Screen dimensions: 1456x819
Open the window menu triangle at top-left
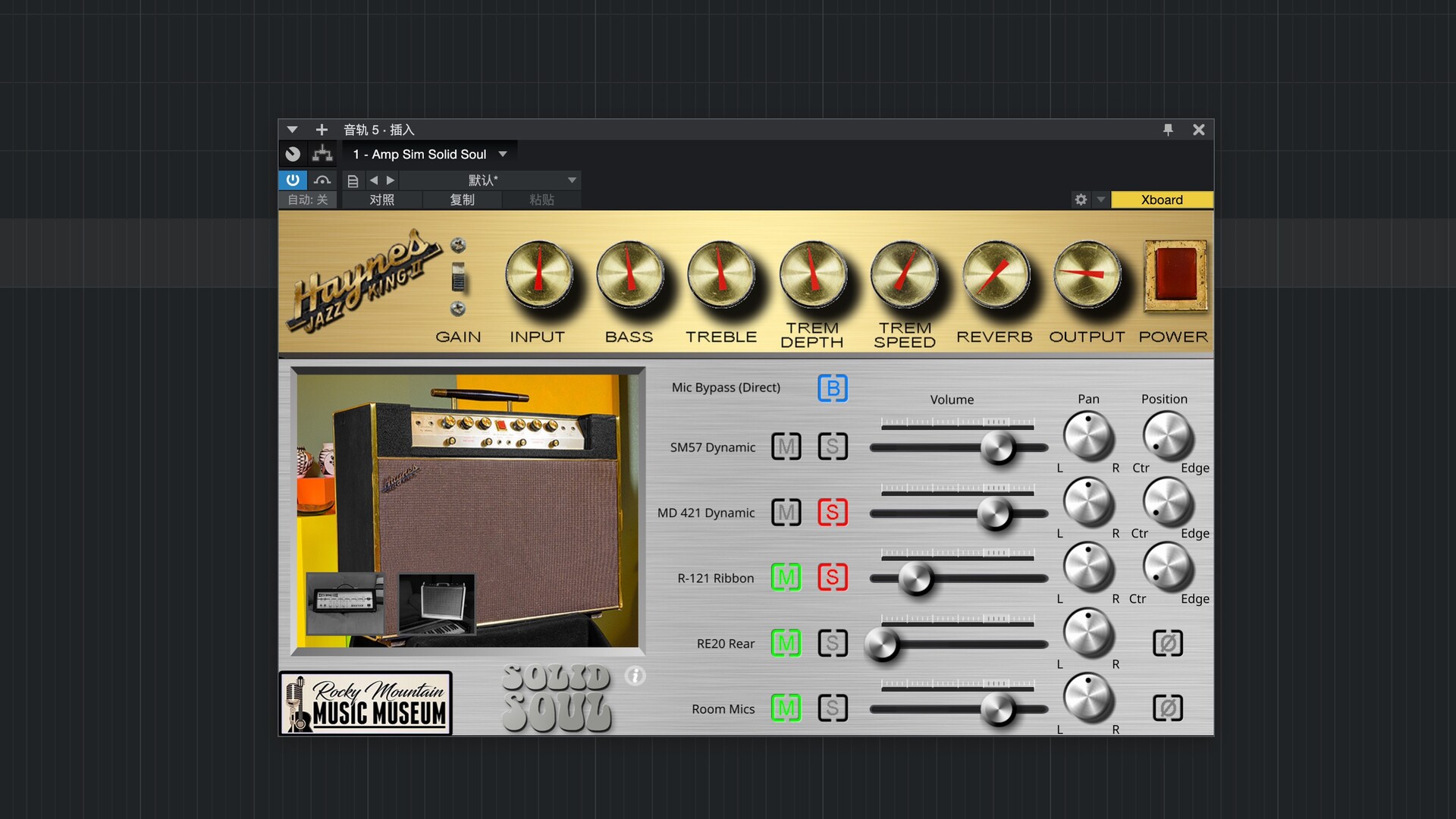coord(292,130)
